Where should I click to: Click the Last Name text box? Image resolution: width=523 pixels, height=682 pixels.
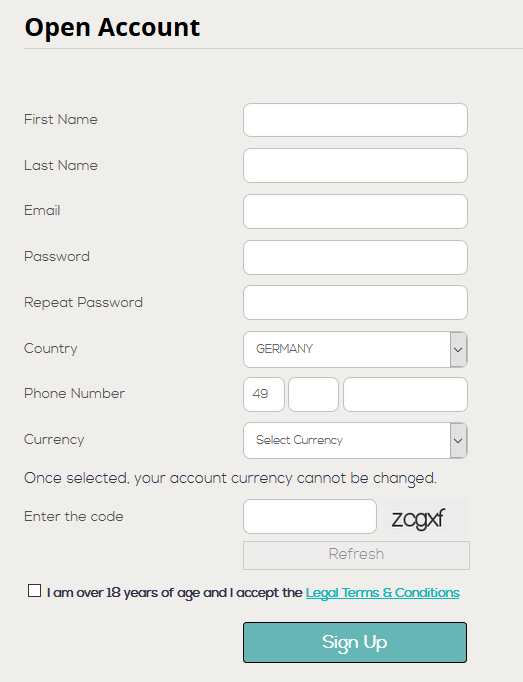355,166
